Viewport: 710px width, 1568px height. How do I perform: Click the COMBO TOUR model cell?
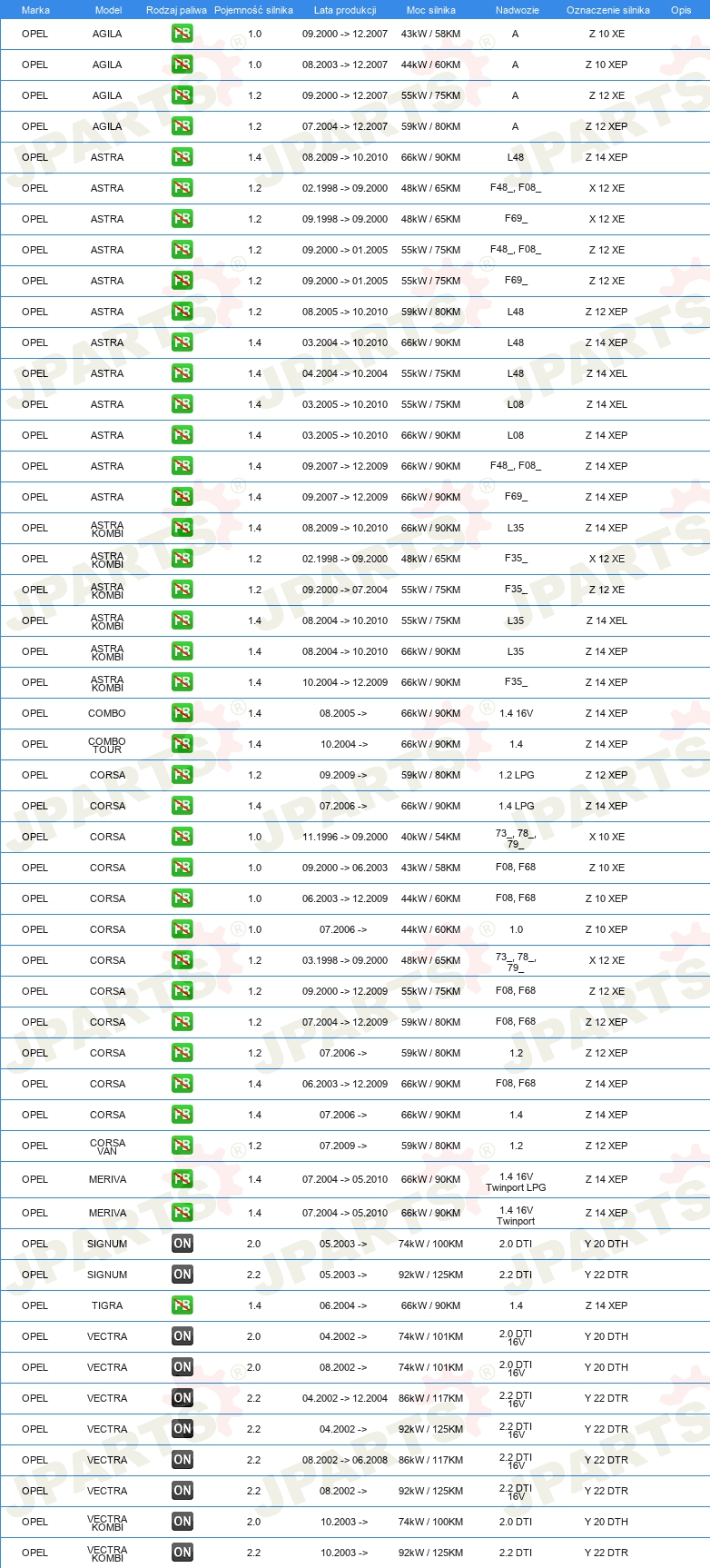pos(107,745)
